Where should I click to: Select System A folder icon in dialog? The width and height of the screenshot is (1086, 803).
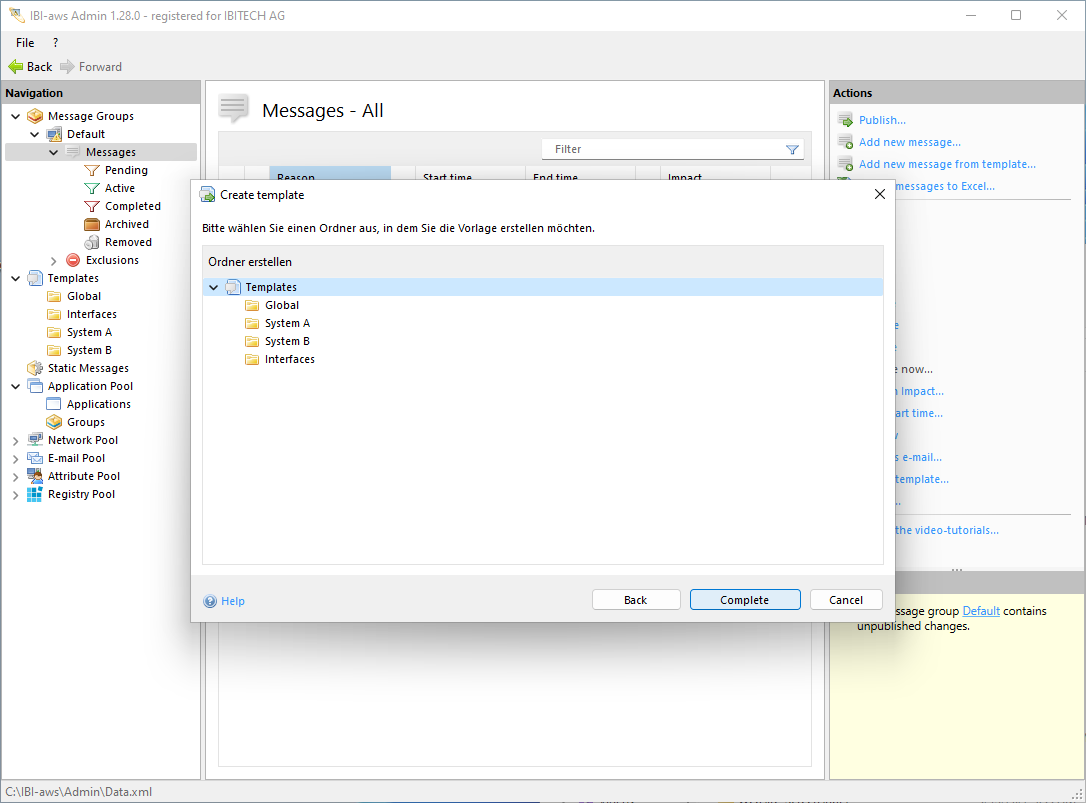click(252, 323)
